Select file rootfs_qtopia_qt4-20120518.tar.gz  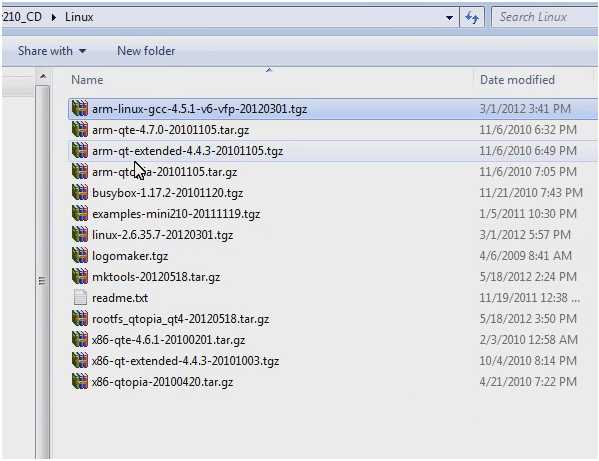180,319
